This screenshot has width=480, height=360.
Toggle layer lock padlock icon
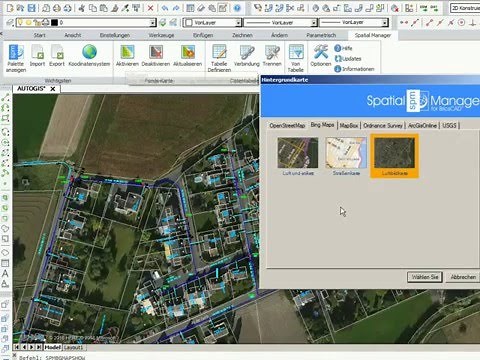click(x=37, y=22)
